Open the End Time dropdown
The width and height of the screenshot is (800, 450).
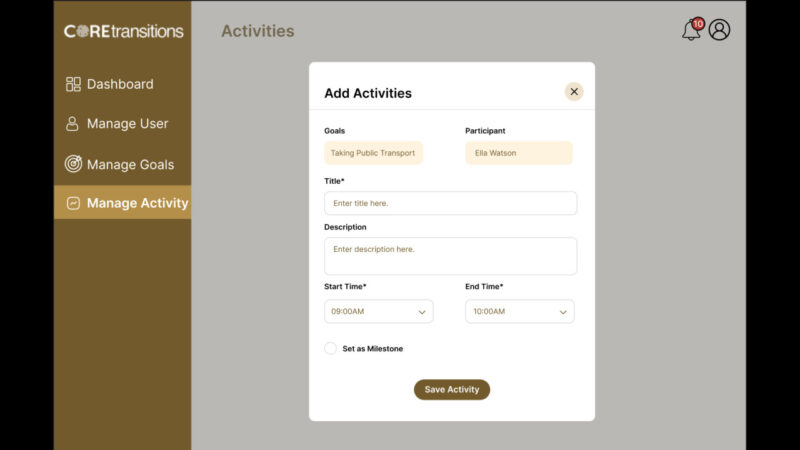519,311
